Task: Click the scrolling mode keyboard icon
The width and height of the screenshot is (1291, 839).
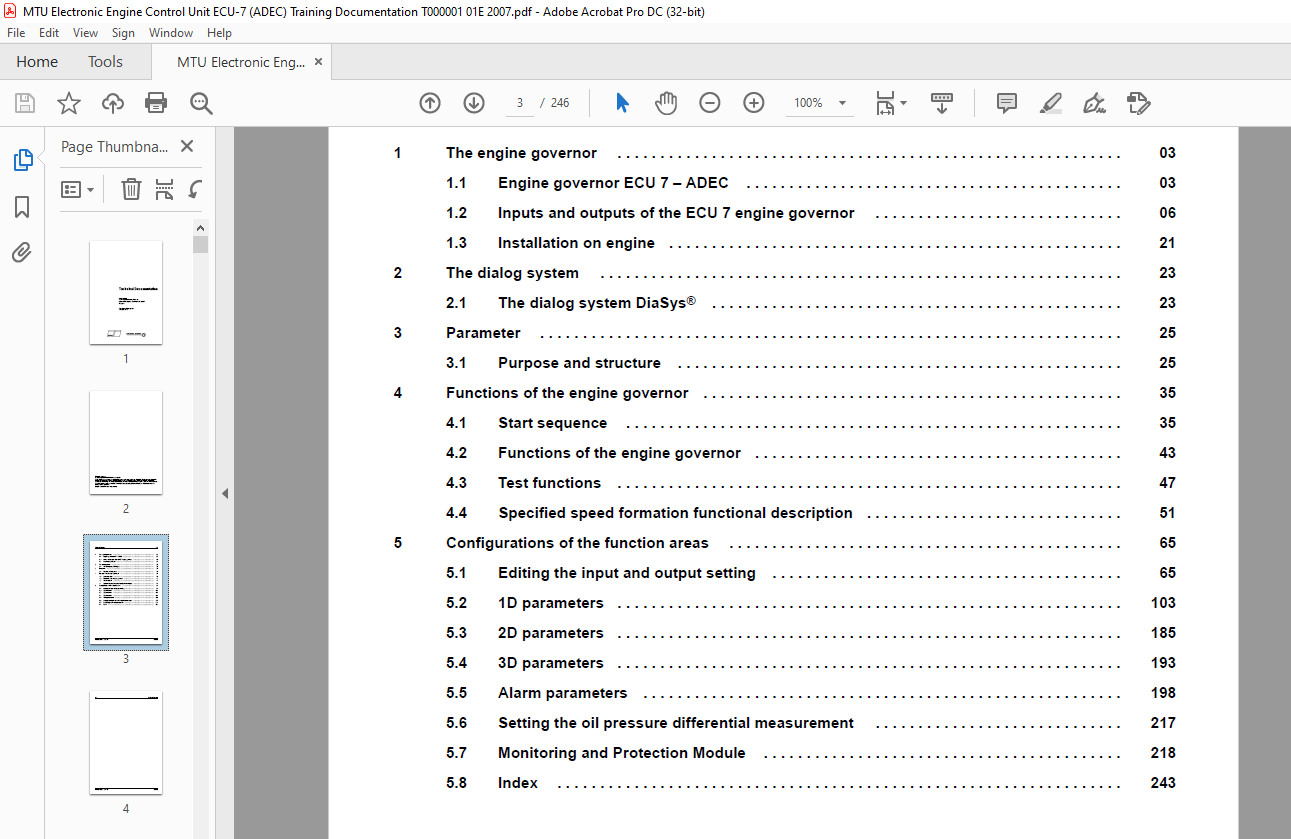Action: 942,103
